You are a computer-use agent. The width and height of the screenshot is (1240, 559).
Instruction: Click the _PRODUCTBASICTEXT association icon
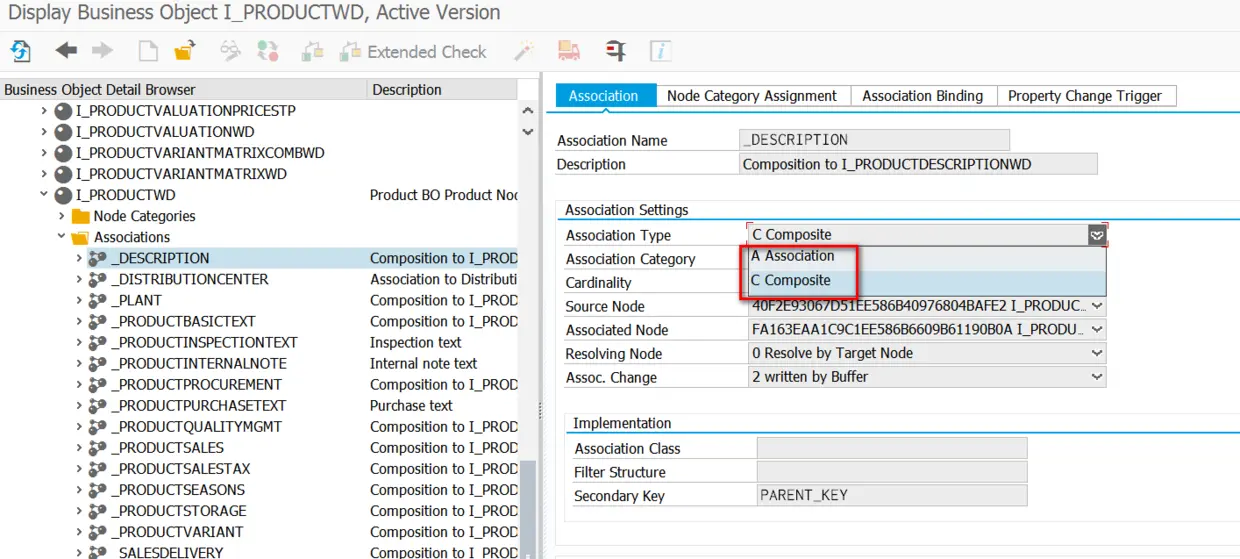click(98, 321)
